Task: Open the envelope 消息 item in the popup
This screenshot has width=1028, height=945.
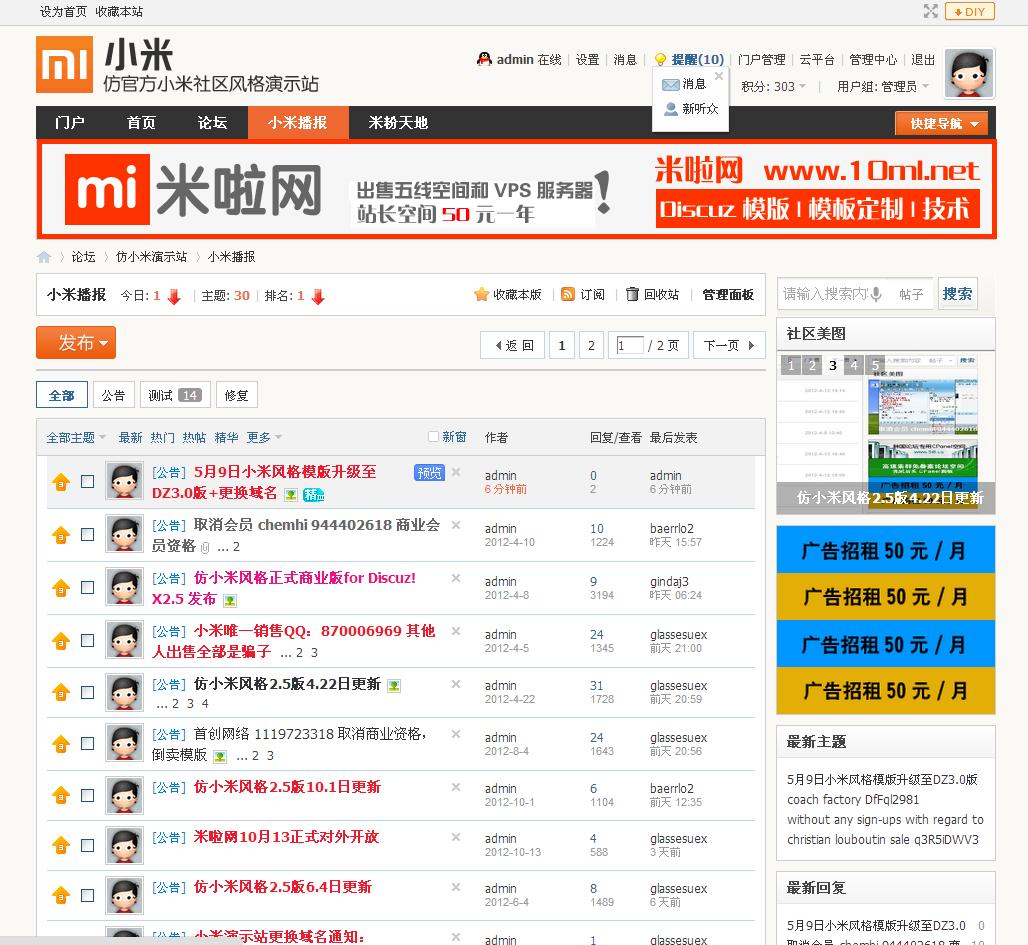Action: [x=684, y=84]
